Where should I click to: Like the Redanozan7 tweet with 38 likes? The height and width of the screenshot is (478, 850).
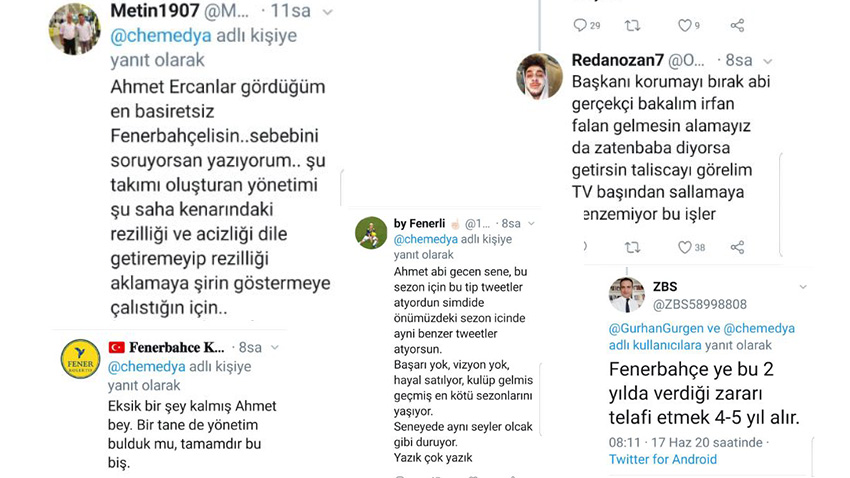tap(685, 247)
